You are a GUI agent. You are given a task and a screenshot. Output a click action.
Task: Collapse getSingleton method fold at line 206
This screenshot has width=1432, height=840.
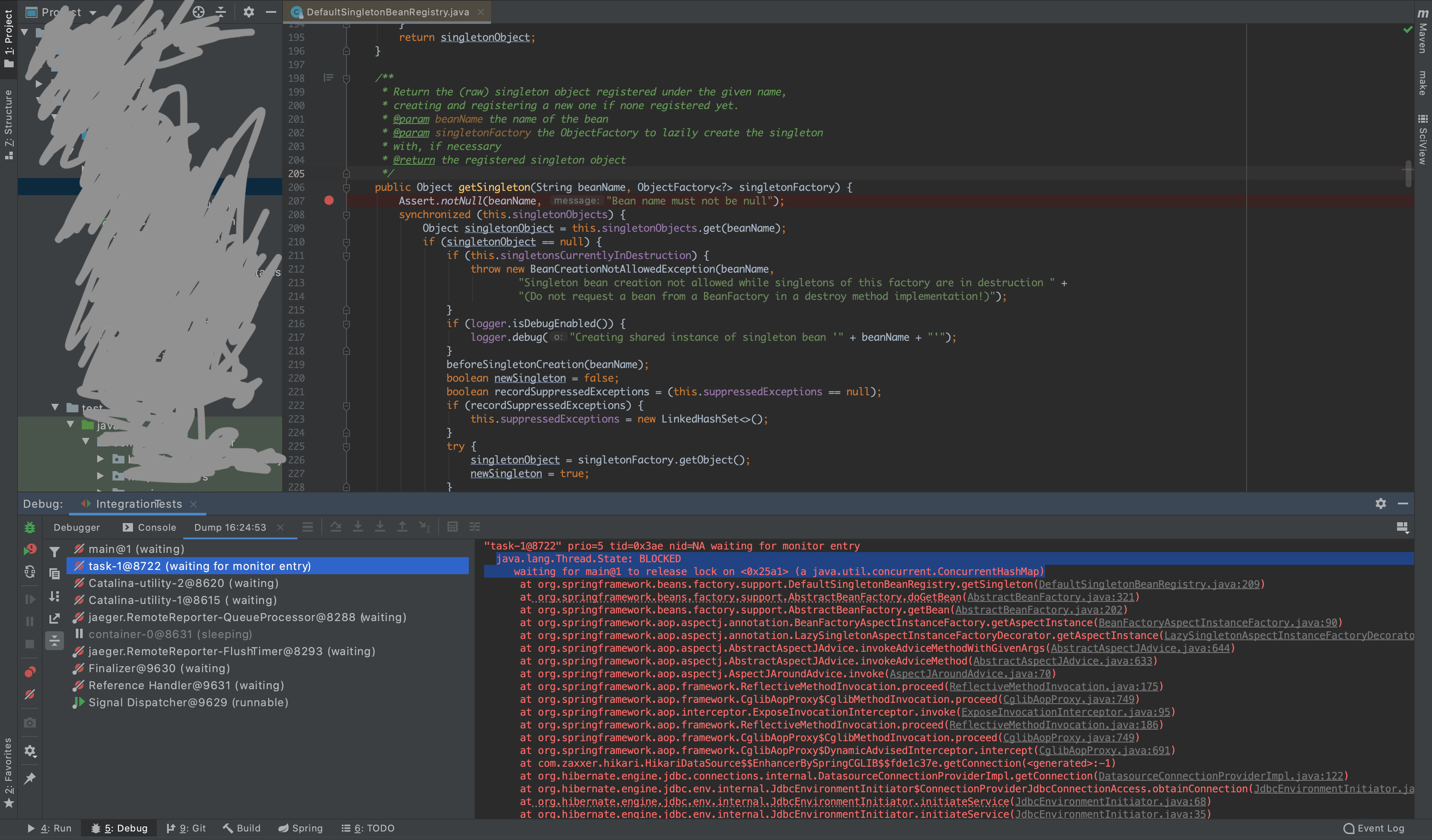346,187
